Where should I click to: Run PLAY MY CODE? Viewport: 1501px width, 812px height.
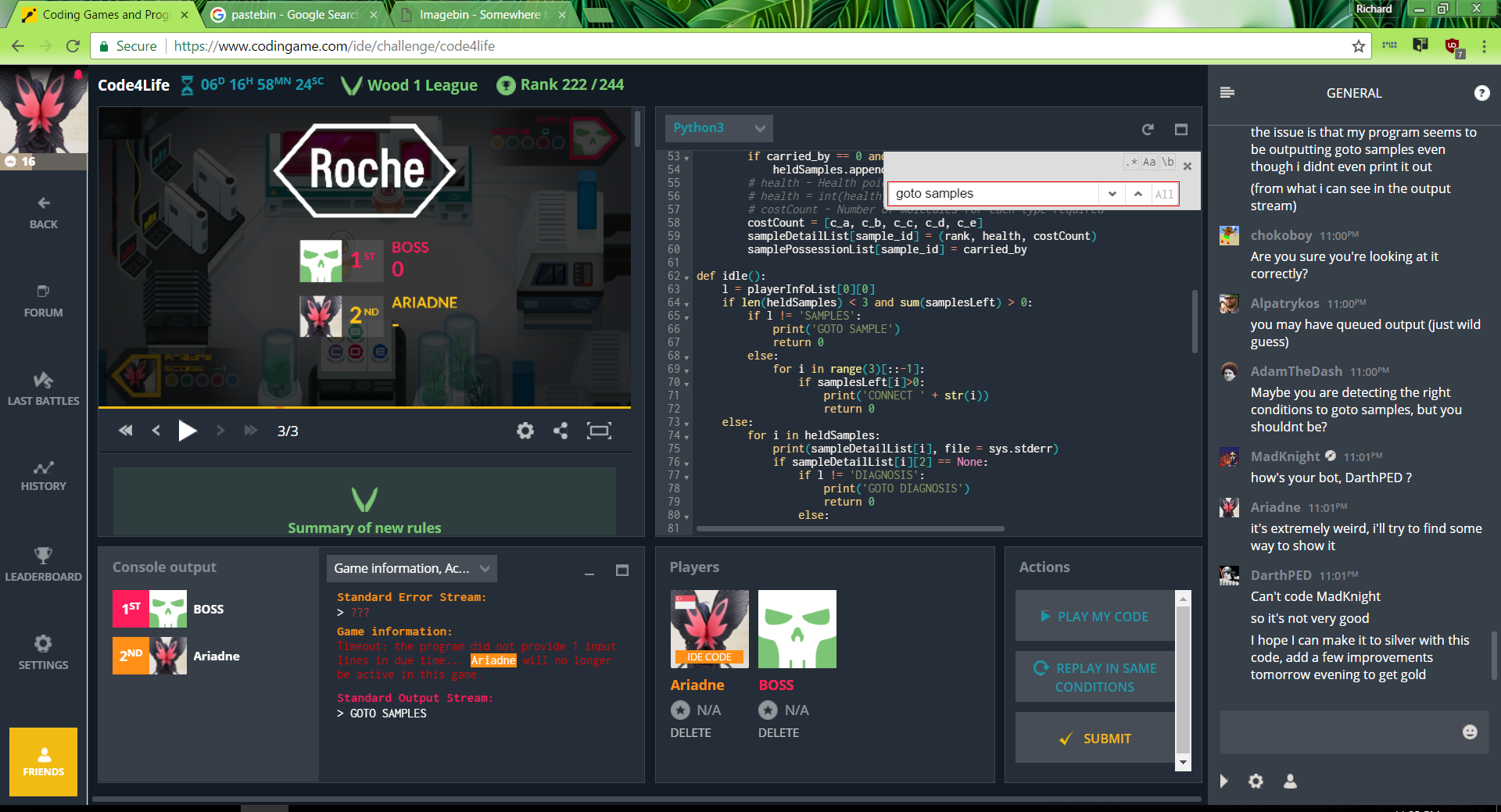coord(1094,616)
